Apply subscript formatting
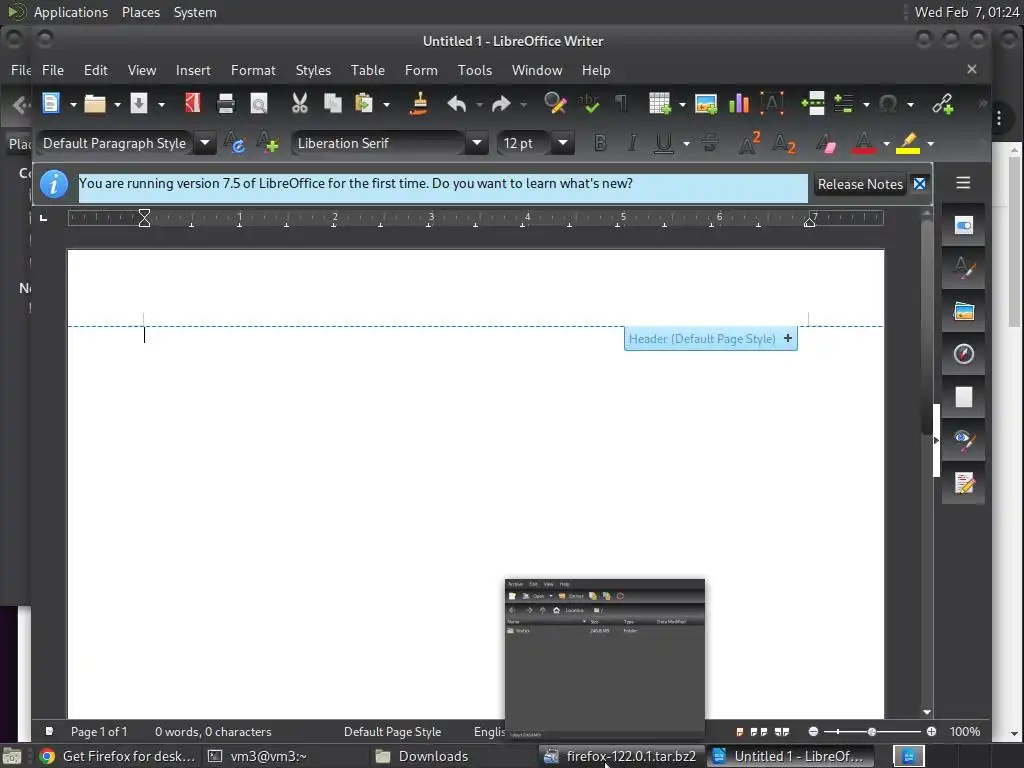This screenshot has width=1024, height=768. click(784, 143)
